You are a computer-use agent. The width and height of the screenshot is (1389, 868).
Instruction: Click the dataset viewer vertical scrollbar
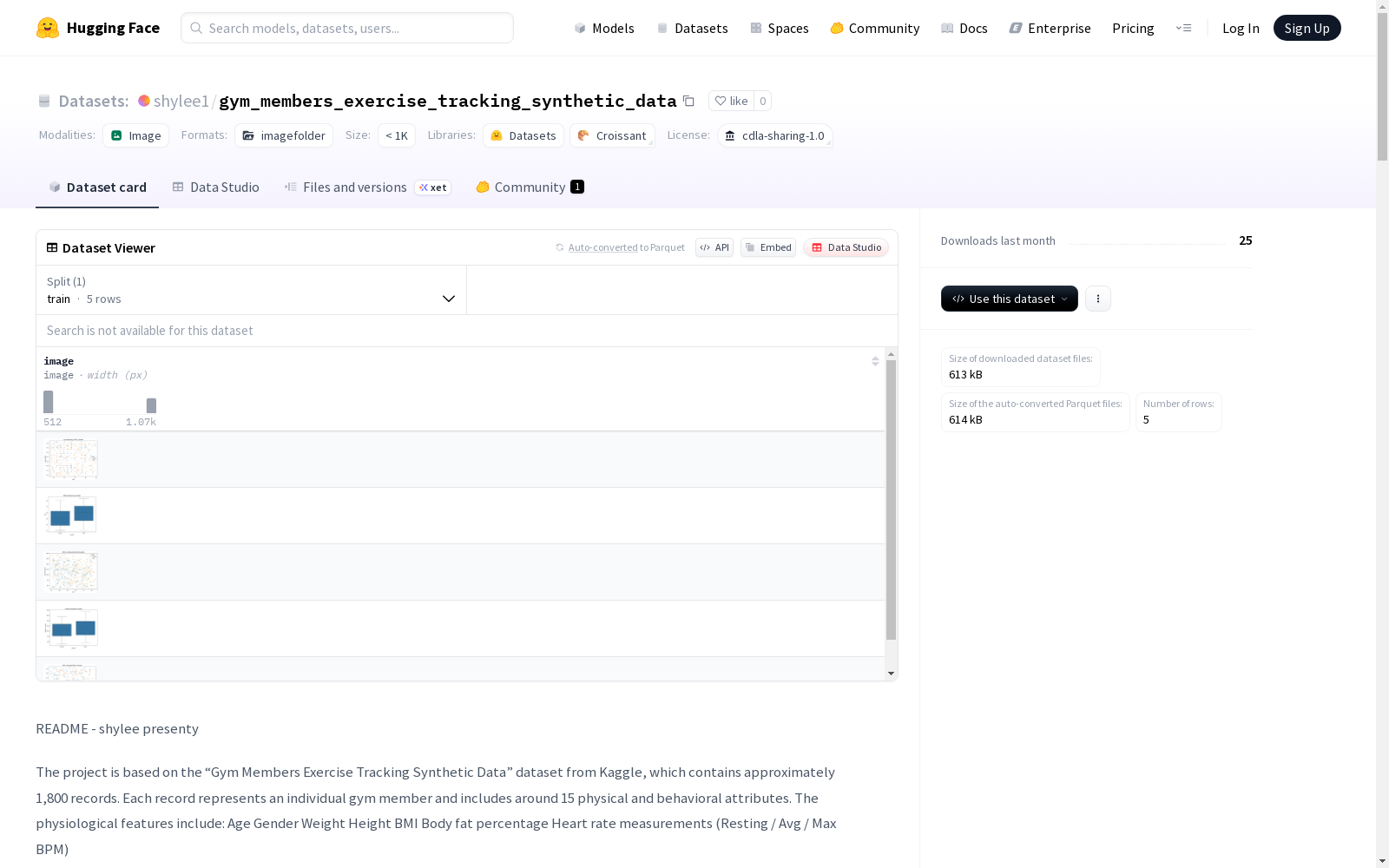point(891,500)
